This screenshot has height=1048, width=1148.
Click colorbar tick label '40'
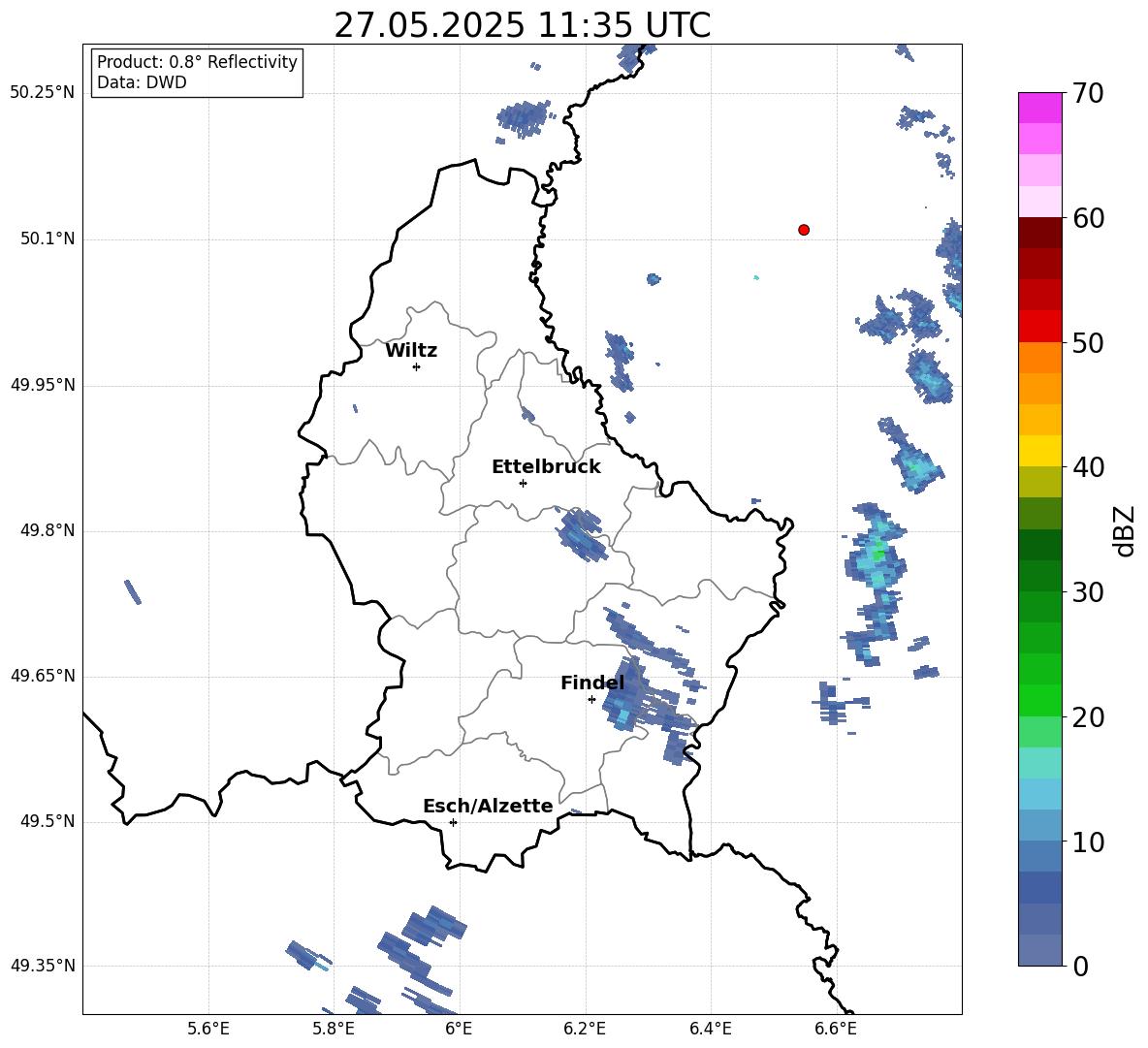(1088, 467)
